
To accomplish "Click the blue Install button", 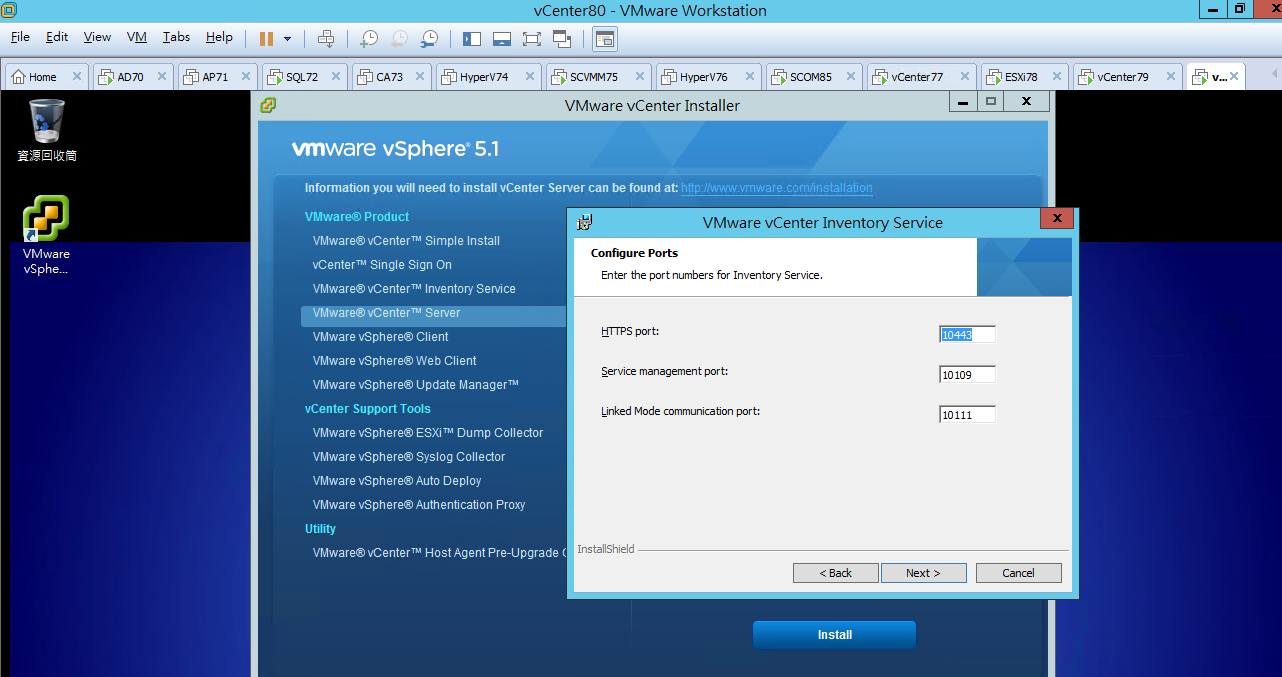I will (x=834, y=635).
